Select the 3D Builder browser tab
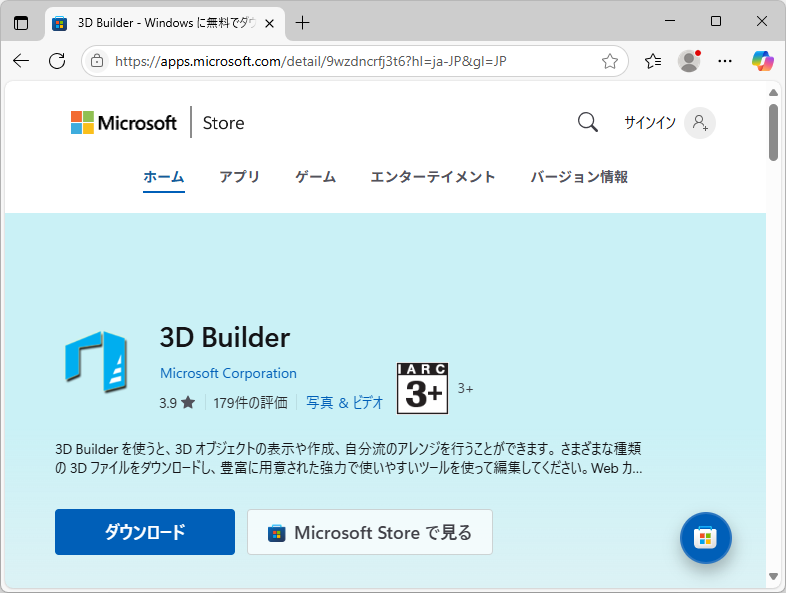This screenshot has height=593, width=786. point(165,23)
